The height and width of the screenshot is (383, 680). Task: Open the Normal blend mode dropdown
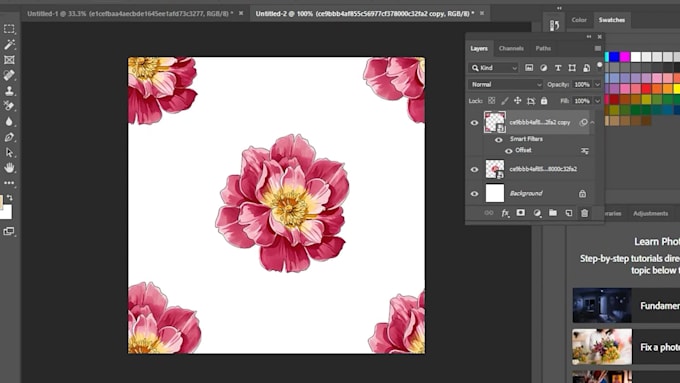tap(506, 84)
